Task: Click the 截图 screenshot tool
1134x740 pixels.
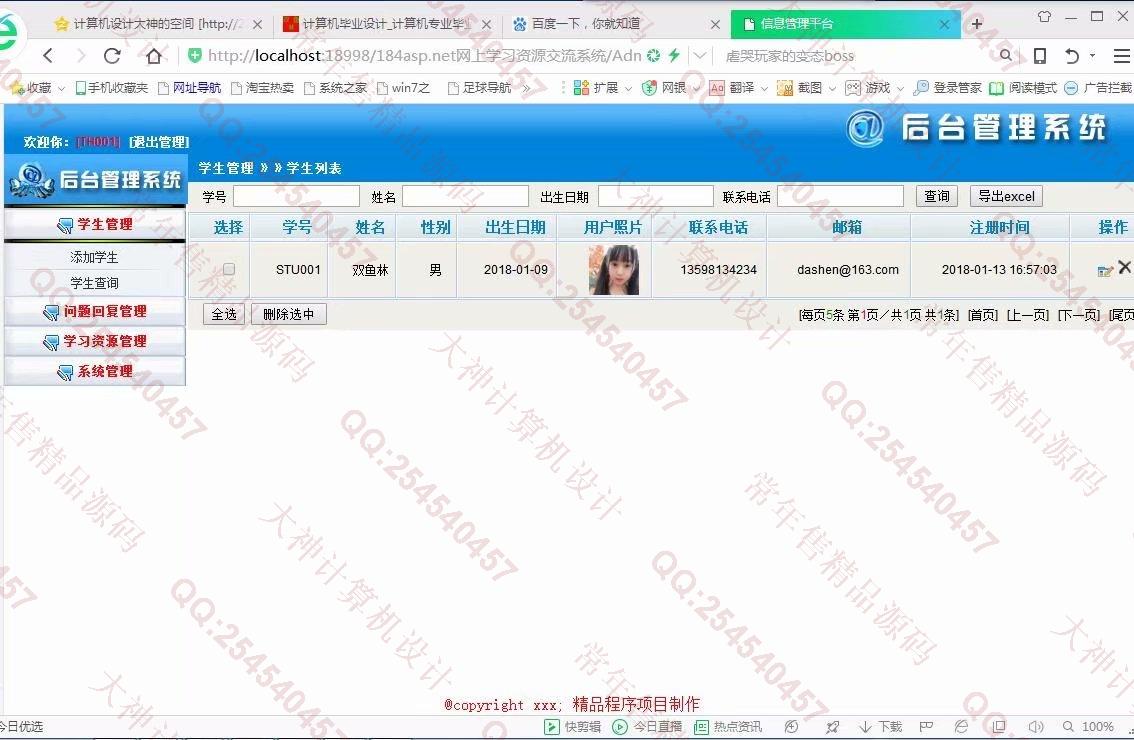Action: pyautogui.click(x=800, y=88)
